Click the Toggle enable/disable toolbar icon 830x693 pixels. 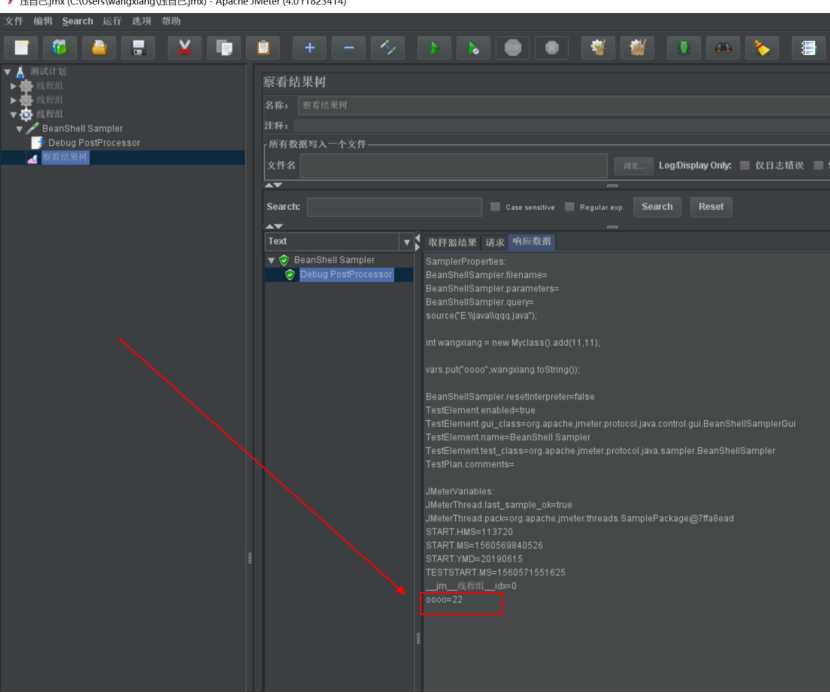(388, 48)
